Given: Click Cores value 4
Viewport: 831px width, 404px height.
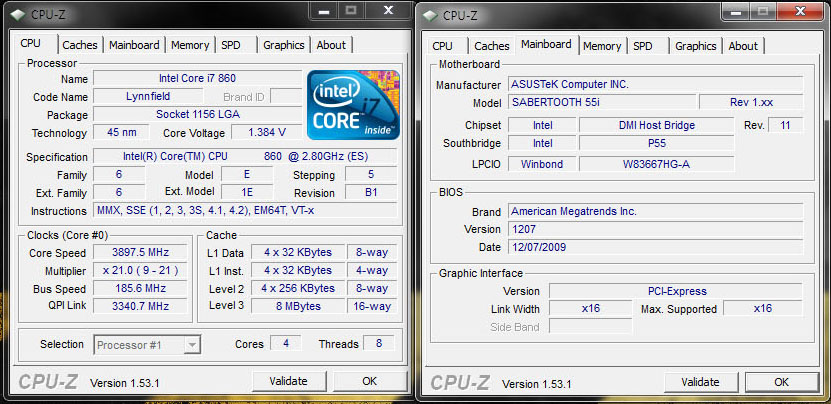Looking at the screenshot, I should [286, 343].
